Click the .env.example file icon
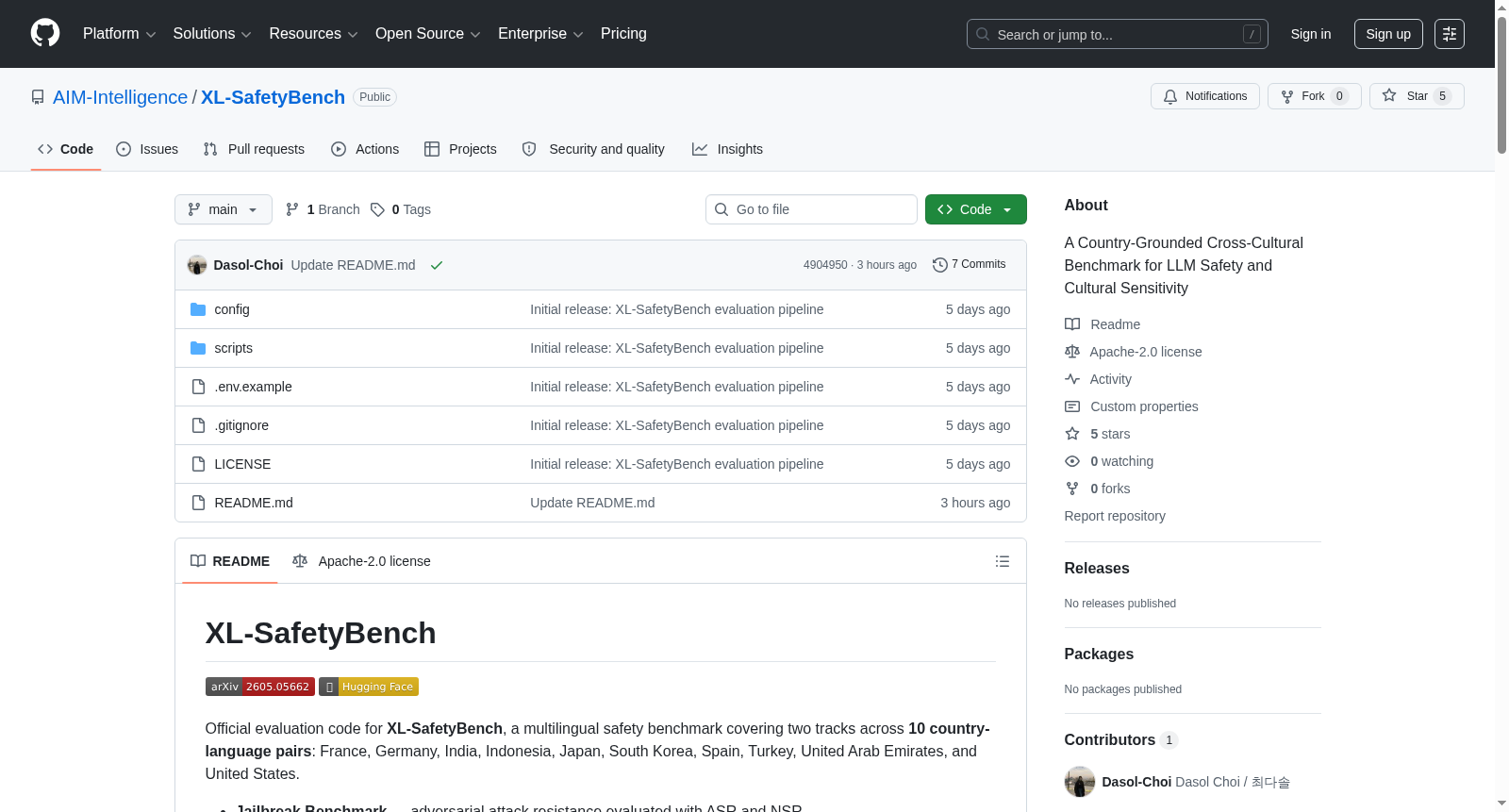The width and height of the screenshot is (1509, 812). click(198, 387)
